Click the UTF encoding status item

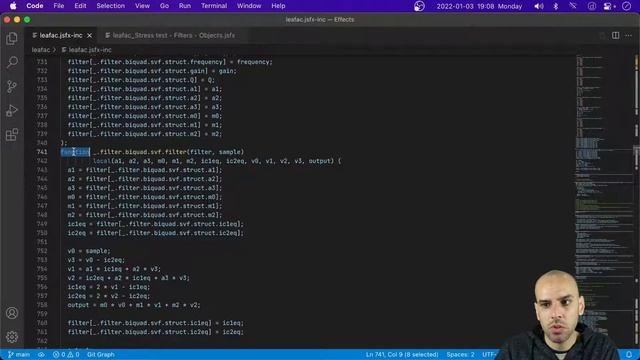point(489,354)
